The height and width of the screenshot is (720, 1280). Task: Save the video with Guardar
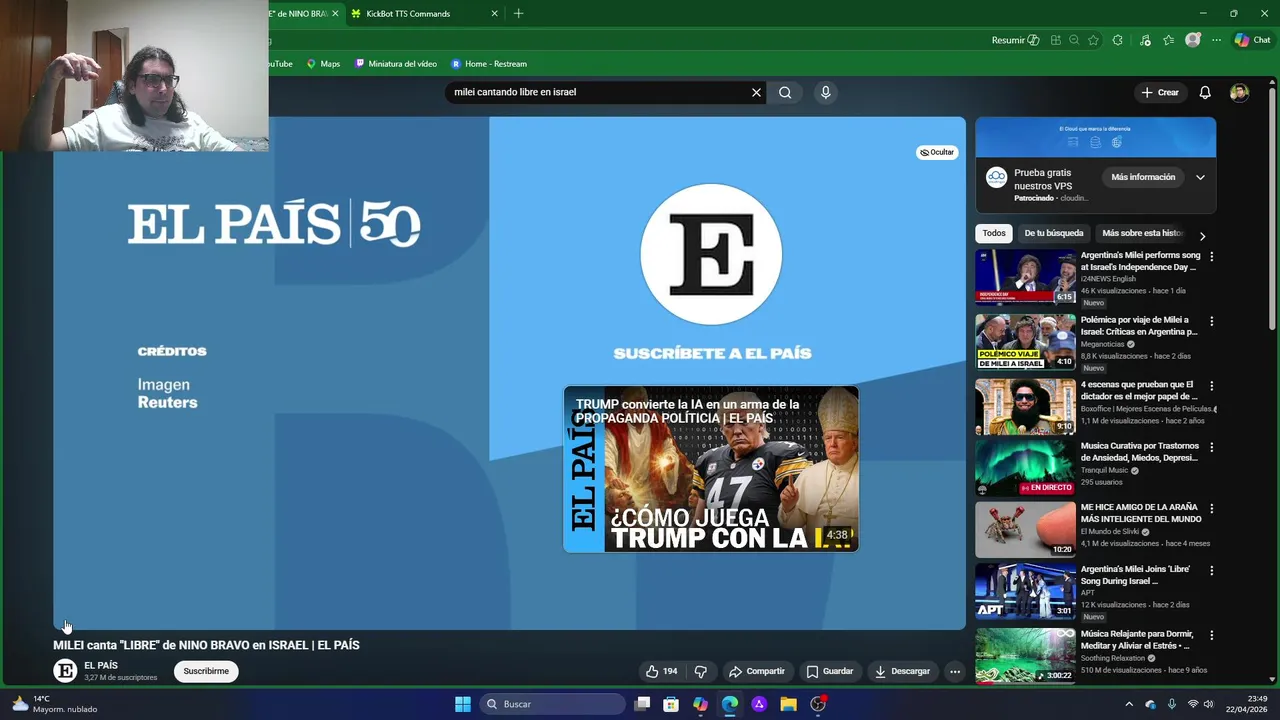pos(830,671)
